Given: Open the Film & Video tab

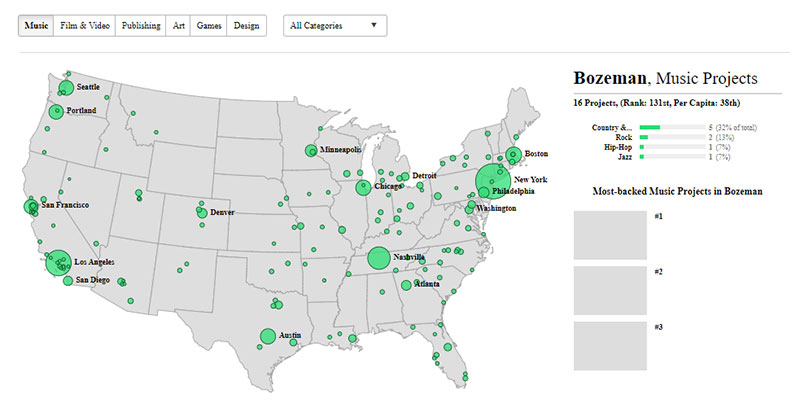Looking at the screenshot, I should coord(85,26).
